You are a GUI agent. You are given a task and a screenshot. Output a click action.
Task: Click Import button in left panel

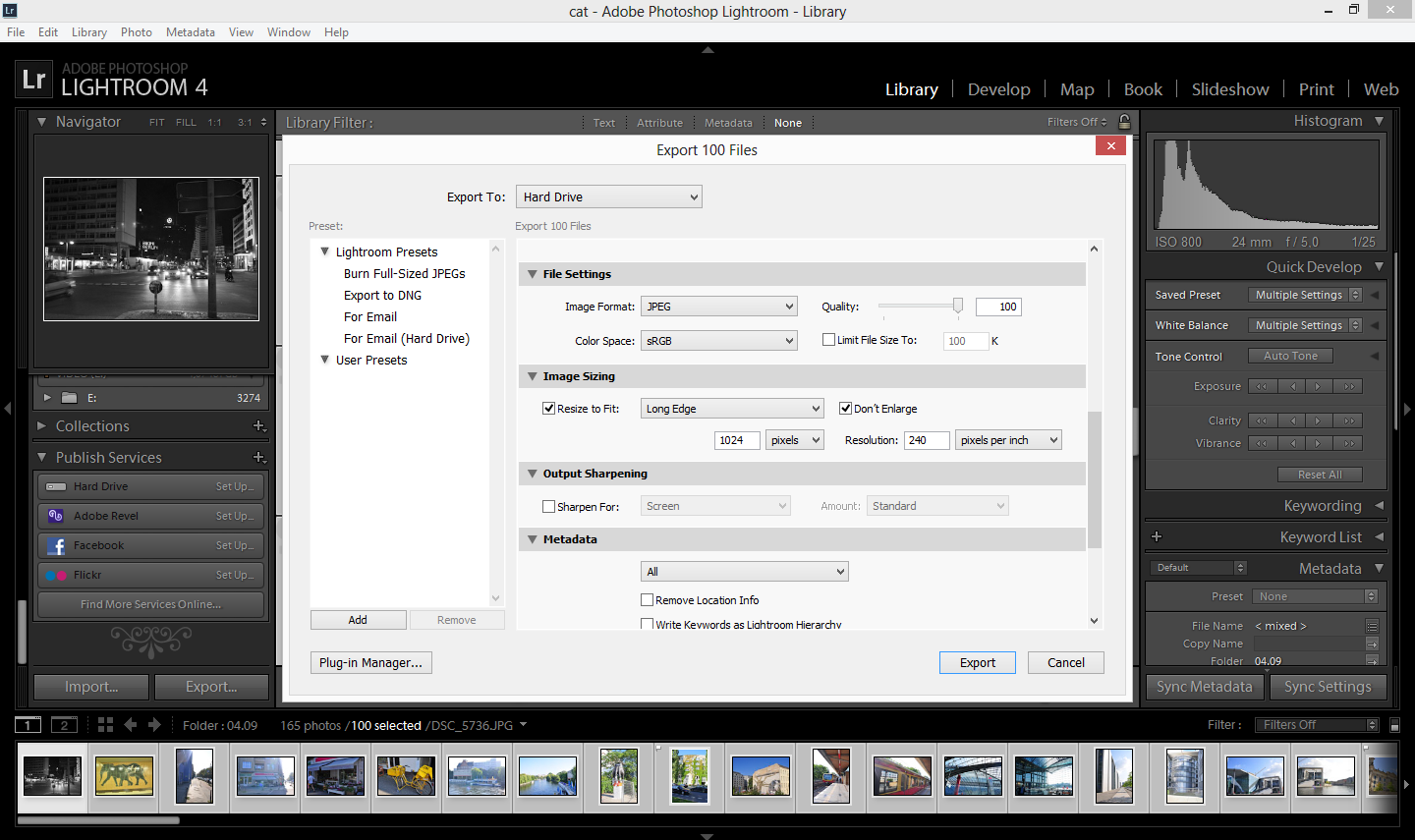(91, 687)
